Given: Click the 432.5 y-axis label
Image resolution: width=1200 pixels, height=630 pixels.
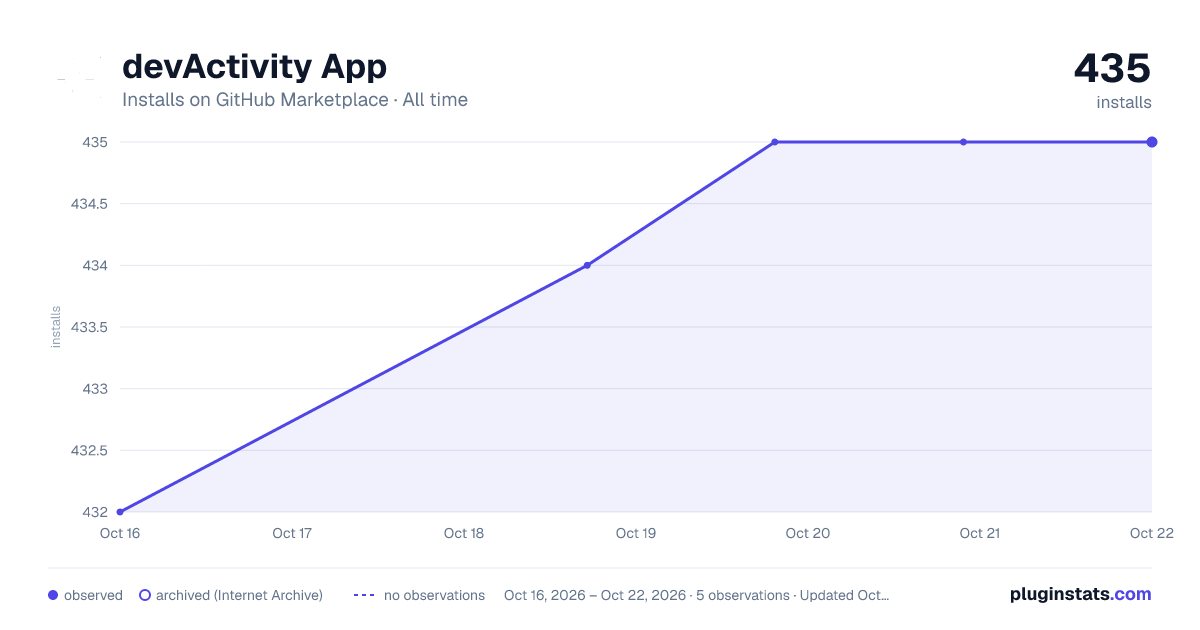Looking at the screenshot, I should 88,450.
